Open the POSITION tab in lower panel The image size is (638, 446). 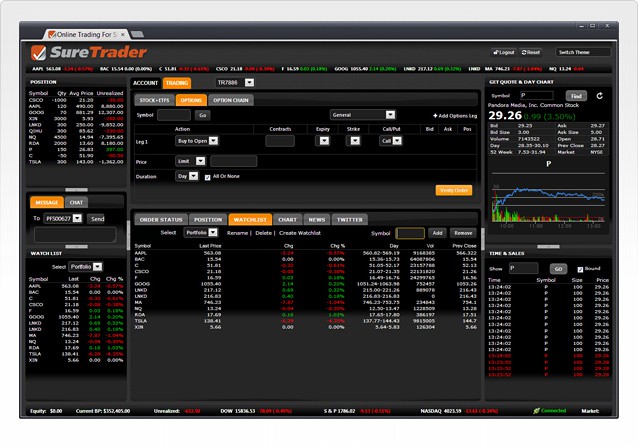click(x=208, y=219)
